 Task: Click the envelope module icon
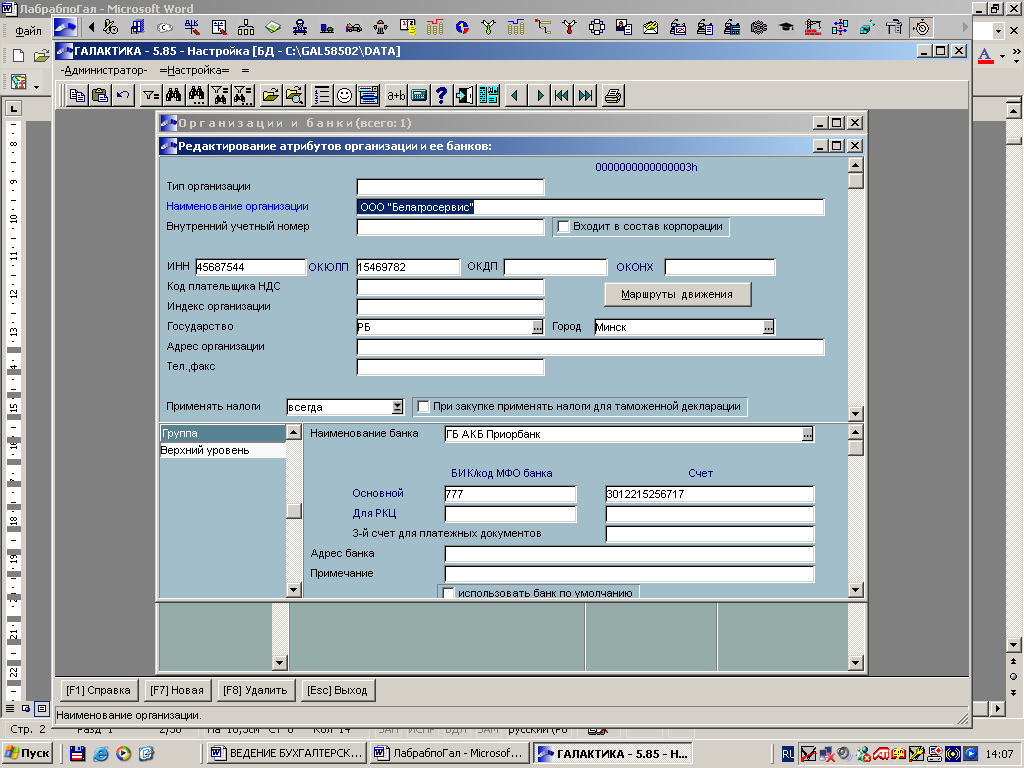[x=650, y=27]
